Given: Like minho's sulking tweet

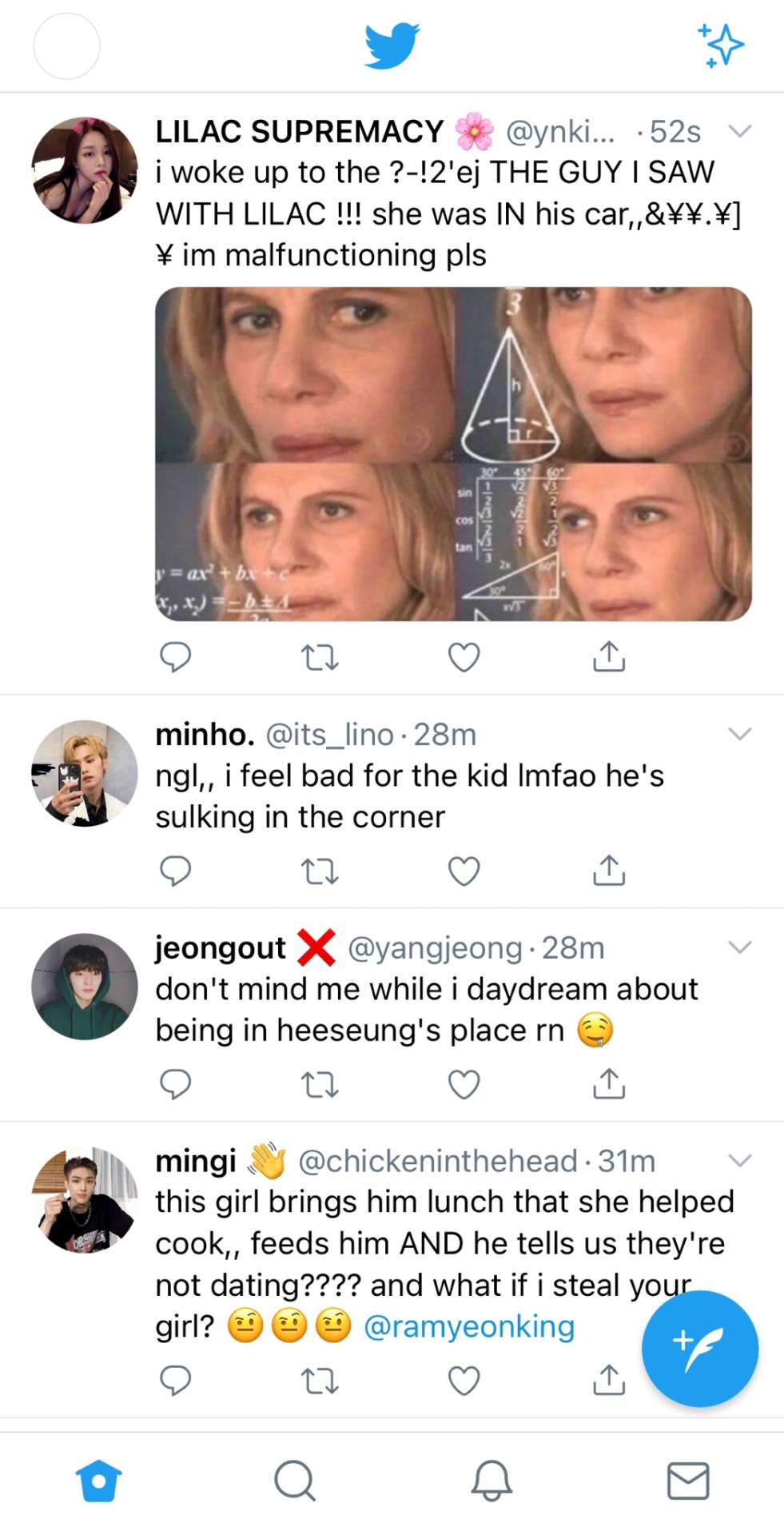Looking at the screenshot, I should coord(464,871).
